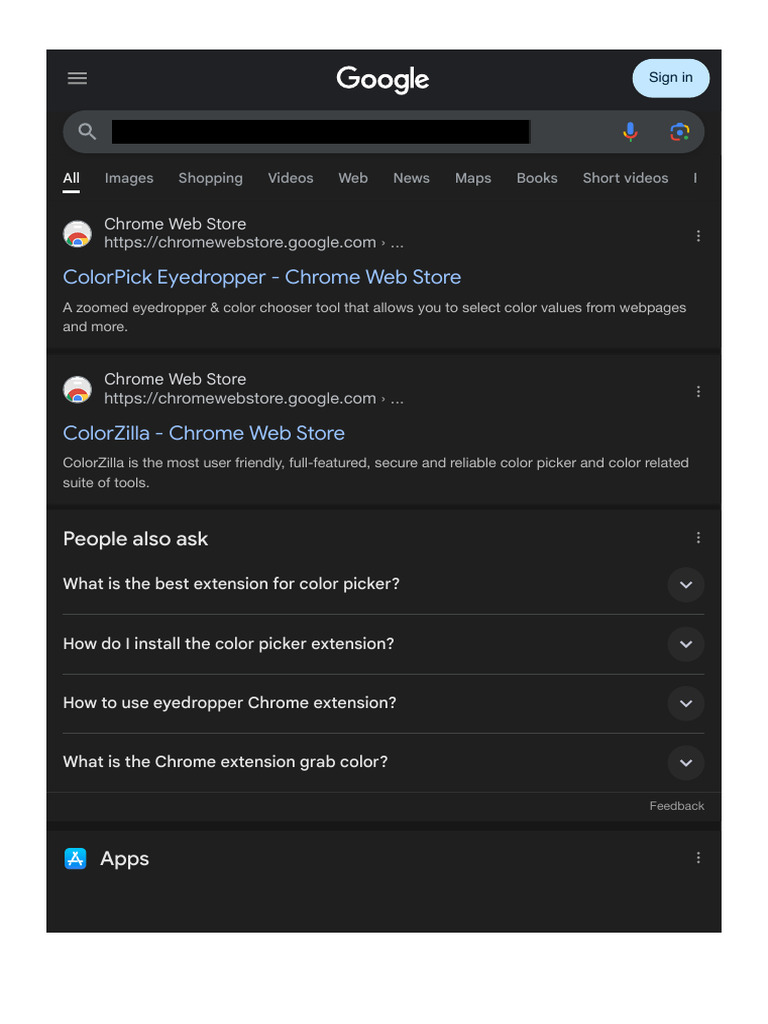This screenshot has width=768, height=1024.
Task: Switch to the Images tab
Action: [x=129, y=178]
